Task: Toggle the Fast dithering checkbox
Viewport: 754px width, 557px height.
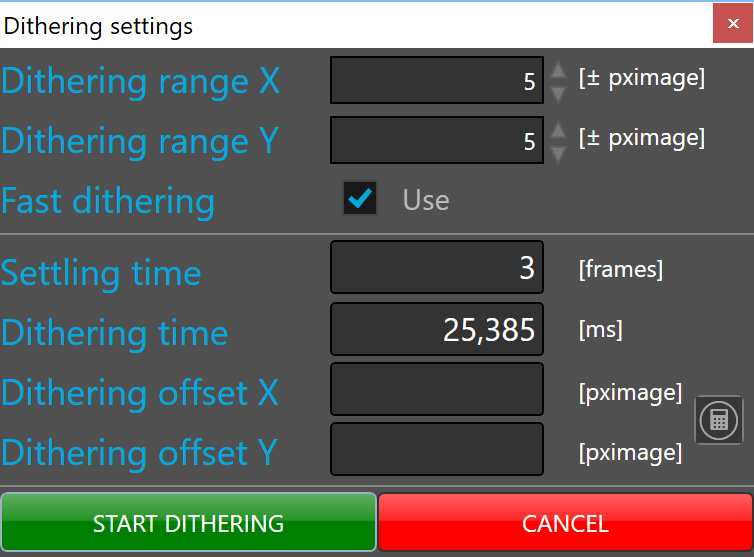Action: (x=359, y=199)
